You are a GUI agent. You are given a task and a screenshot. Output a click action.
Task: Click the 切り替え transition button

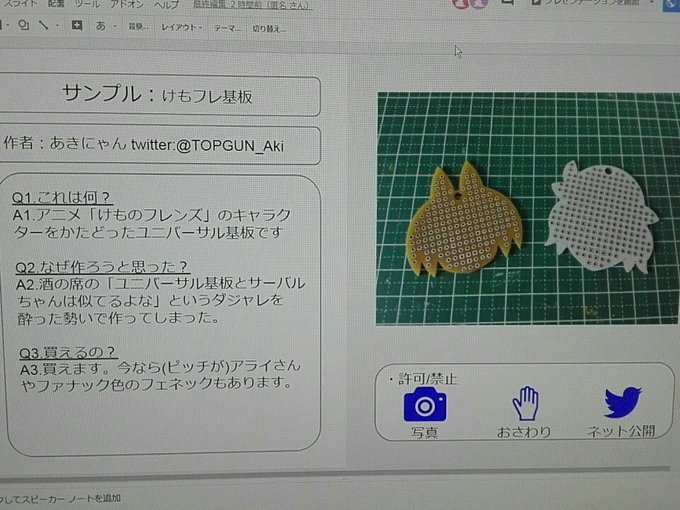coord(269,29)
